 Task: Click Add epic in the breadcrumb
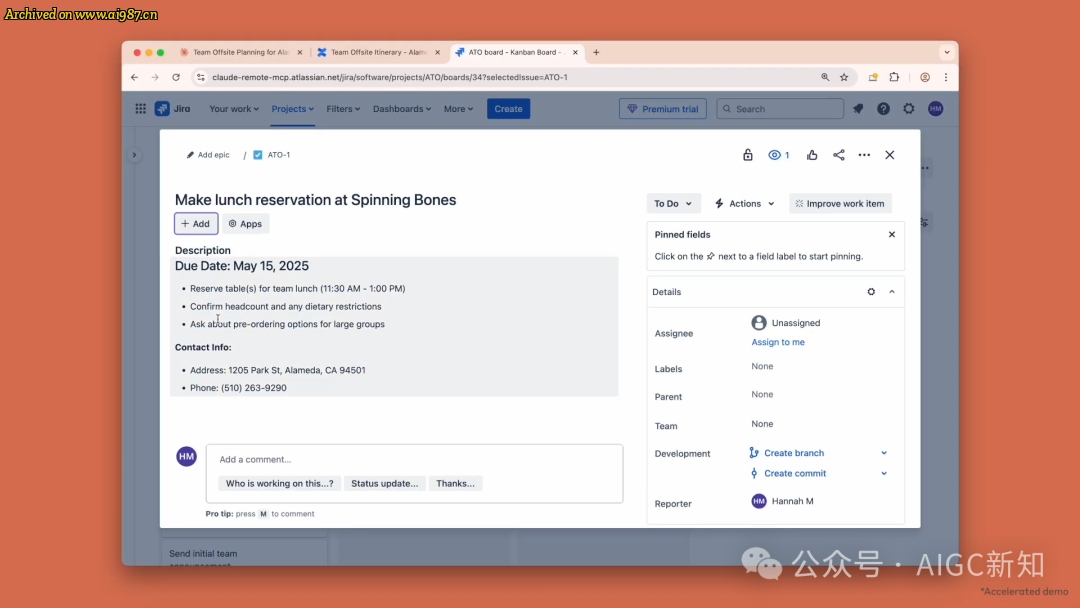click(x=208, y=155)
